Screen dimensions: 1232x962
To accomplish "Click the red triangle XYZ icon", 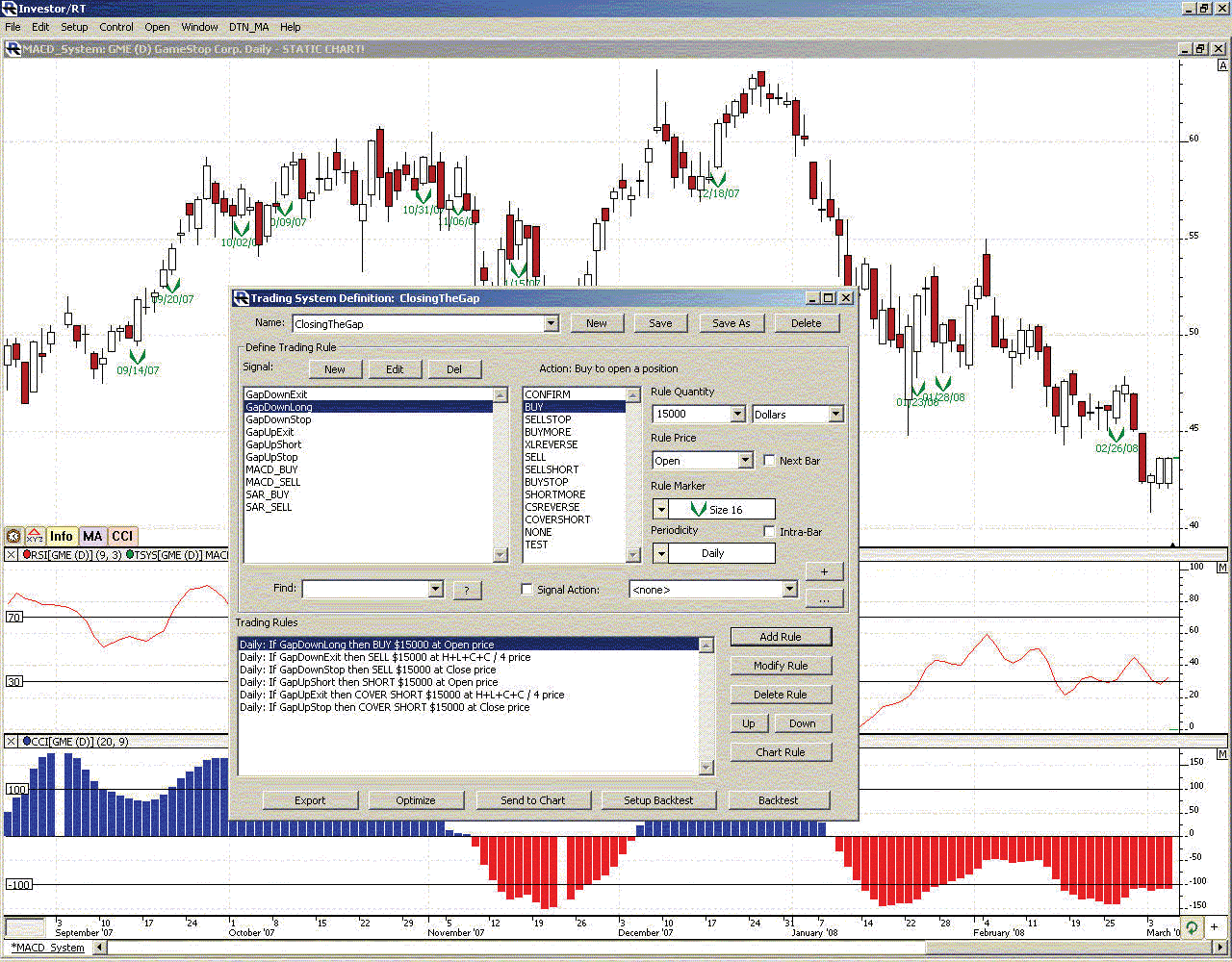I will (x=35, y=537).
